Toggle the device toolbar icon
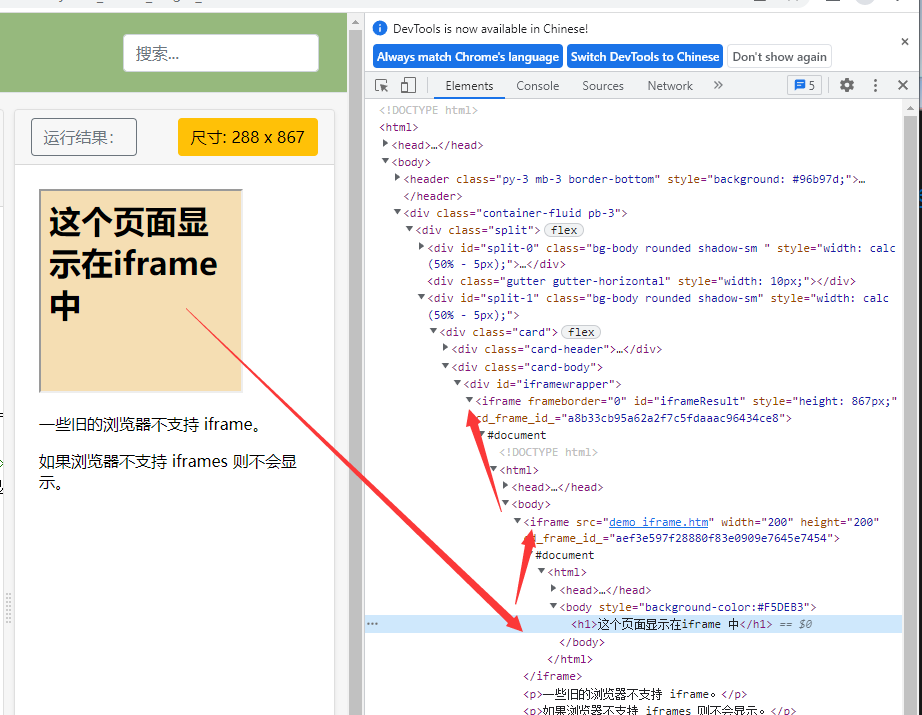 (x=406, y=85)
